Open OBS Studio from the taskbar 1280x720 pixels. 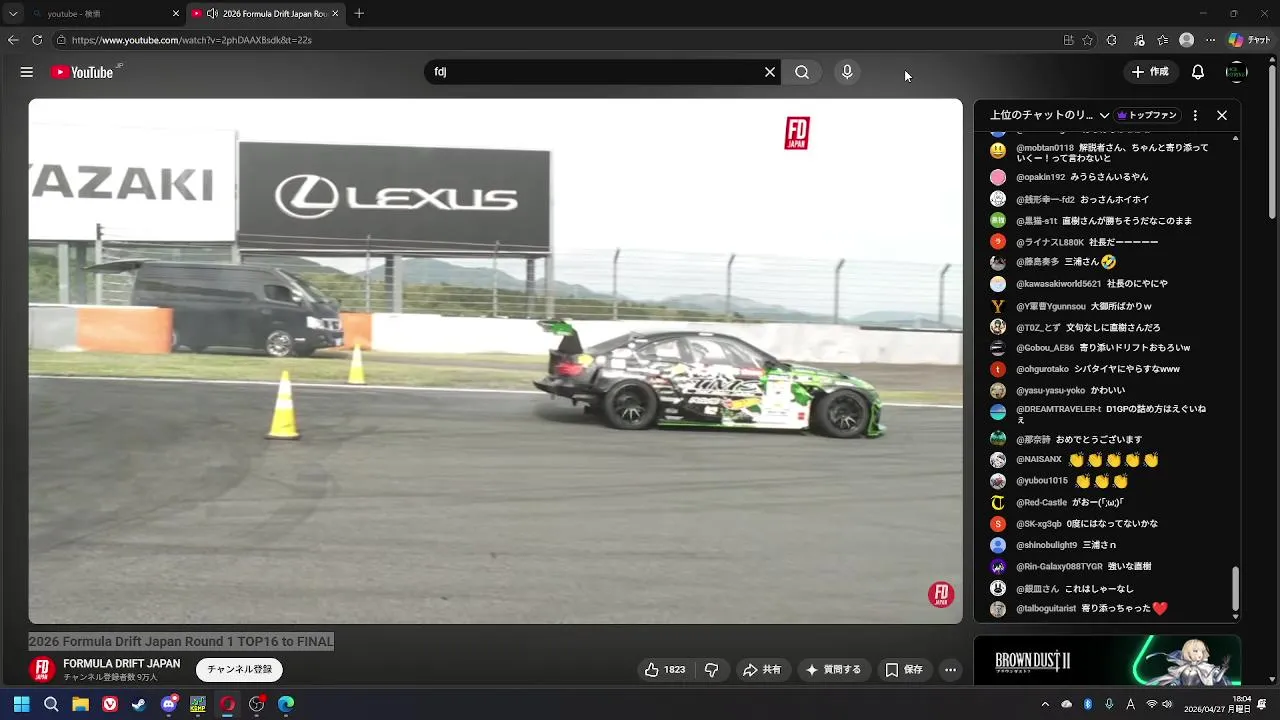pos(257,704)
